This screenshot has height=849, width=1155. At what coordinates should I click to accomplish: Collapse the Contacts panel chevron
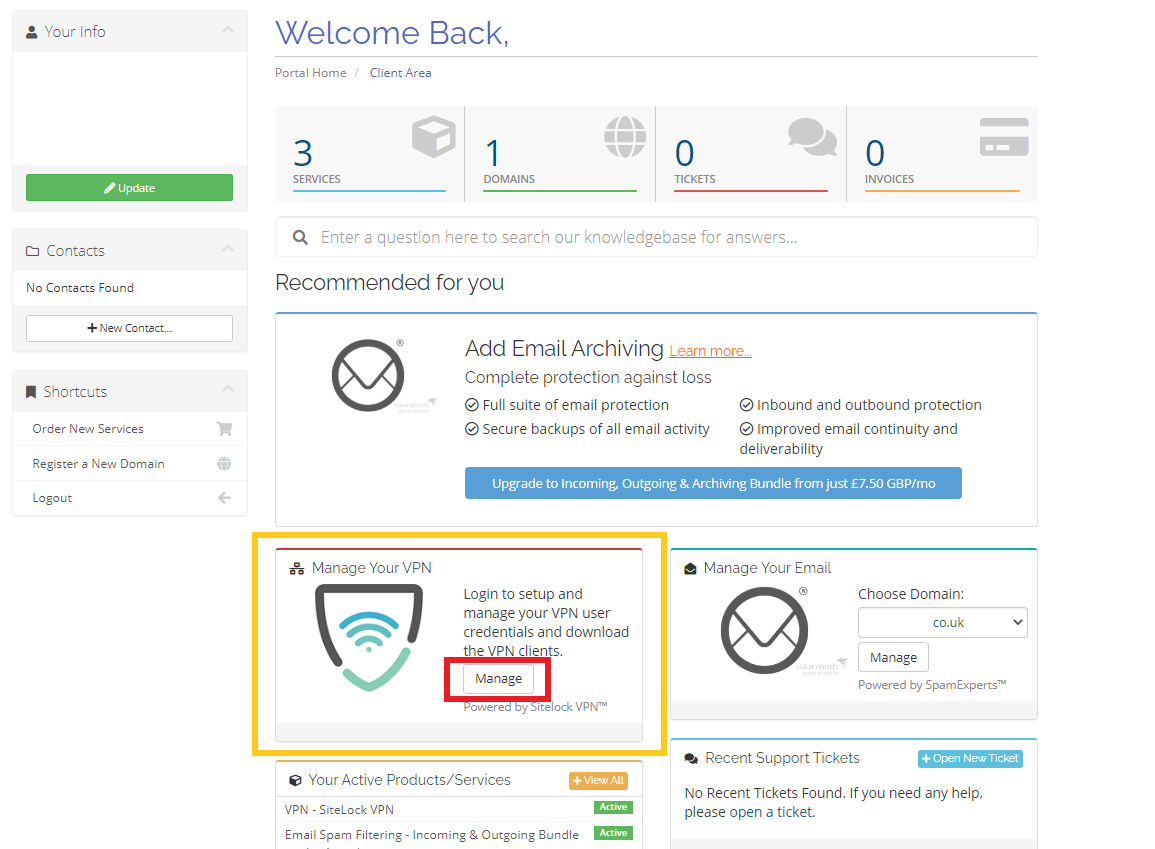[x=228, y=250]
